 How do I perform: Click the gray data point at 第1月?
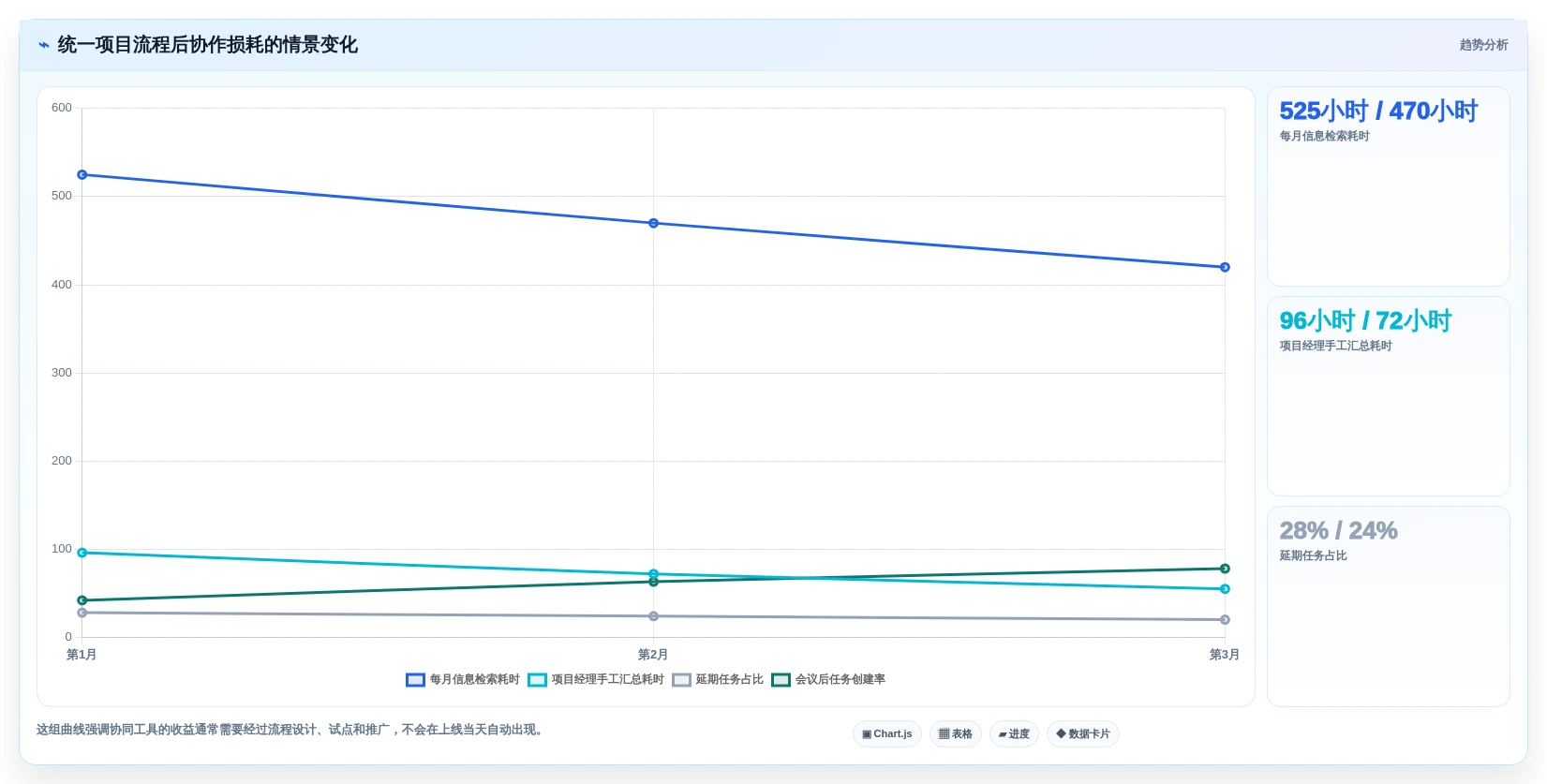pyautogui.click(x=82, y=613)
